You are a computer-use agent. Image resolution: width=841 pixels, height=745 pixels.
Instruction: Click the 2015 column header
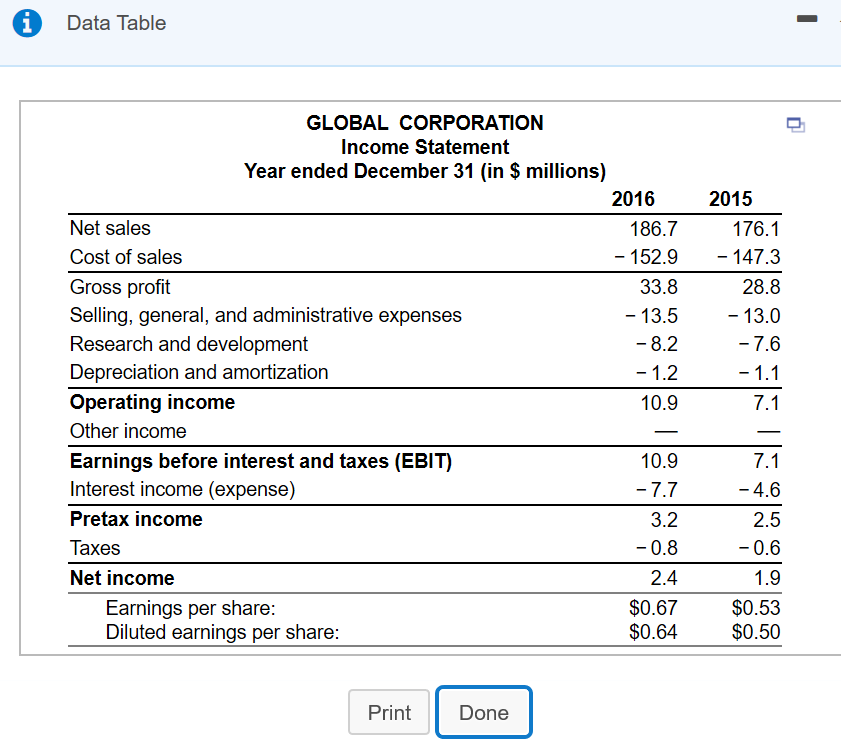[x=731, y=199]
